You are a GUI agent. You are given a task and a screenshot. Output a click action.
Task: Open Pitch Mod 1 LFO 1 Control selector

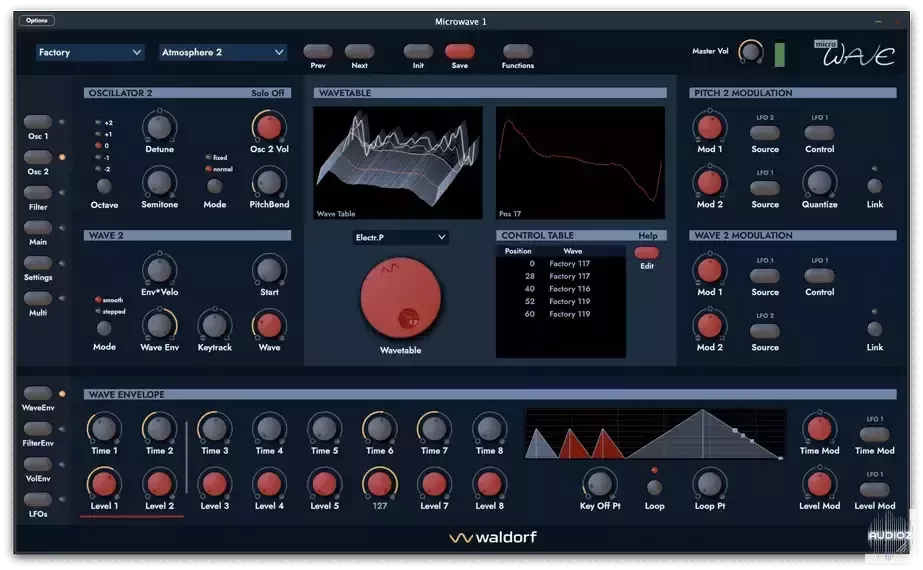(819, 132)
